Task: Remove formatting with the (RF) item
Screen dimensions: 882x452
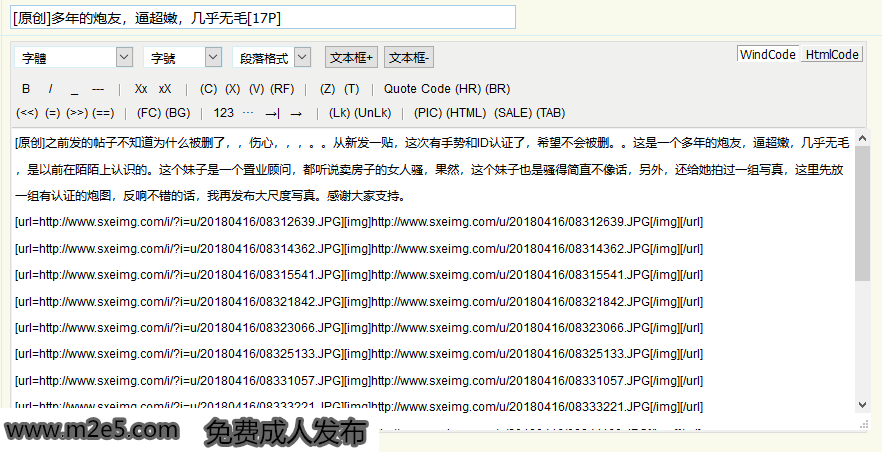Action: coord(282,89)
